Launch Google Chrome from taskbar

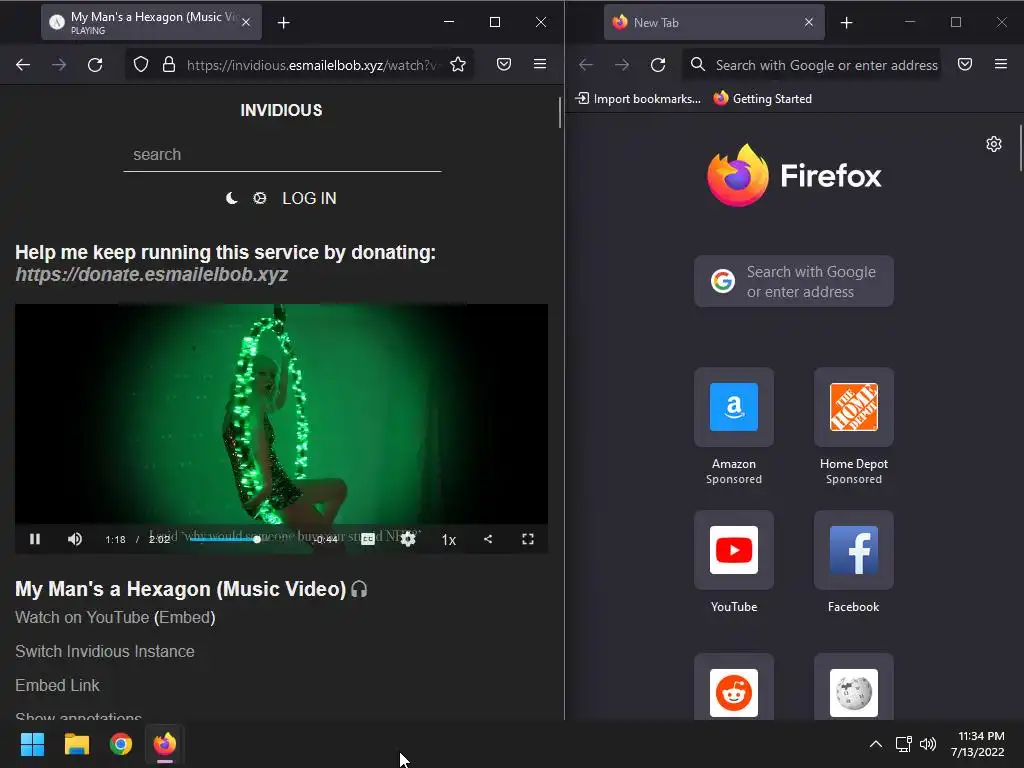[121, 744]
